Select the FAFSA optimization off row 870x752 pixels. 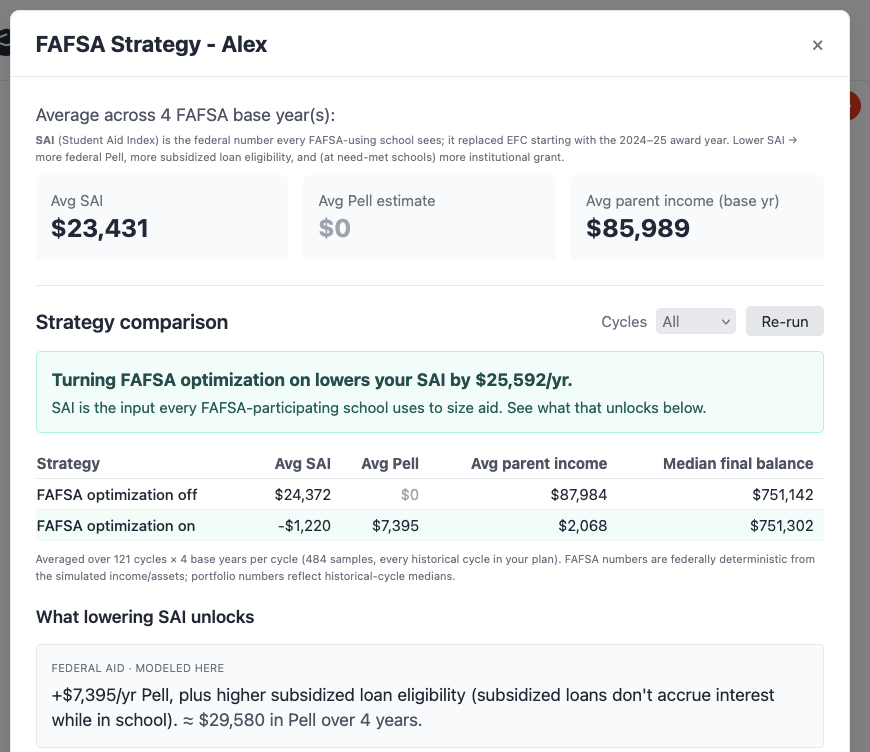point(430,494)
